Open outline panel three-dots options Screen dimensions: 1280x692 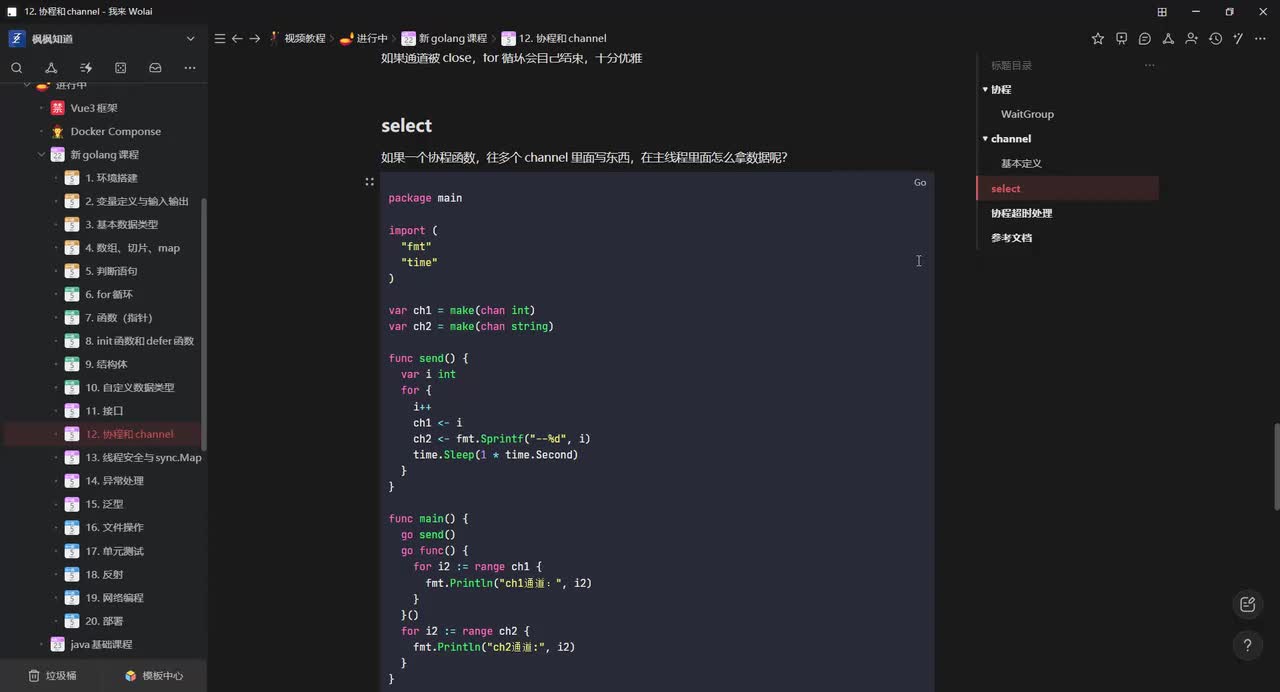[x=1149, y=65]
